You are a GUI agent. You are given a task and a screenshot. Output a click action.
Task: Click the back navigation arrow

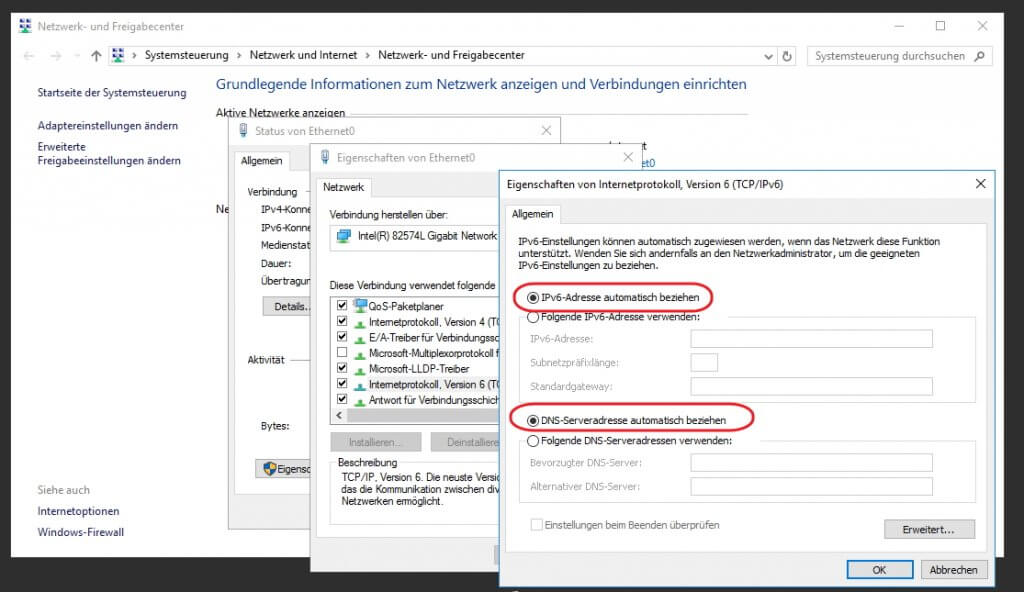pos(29,56)
